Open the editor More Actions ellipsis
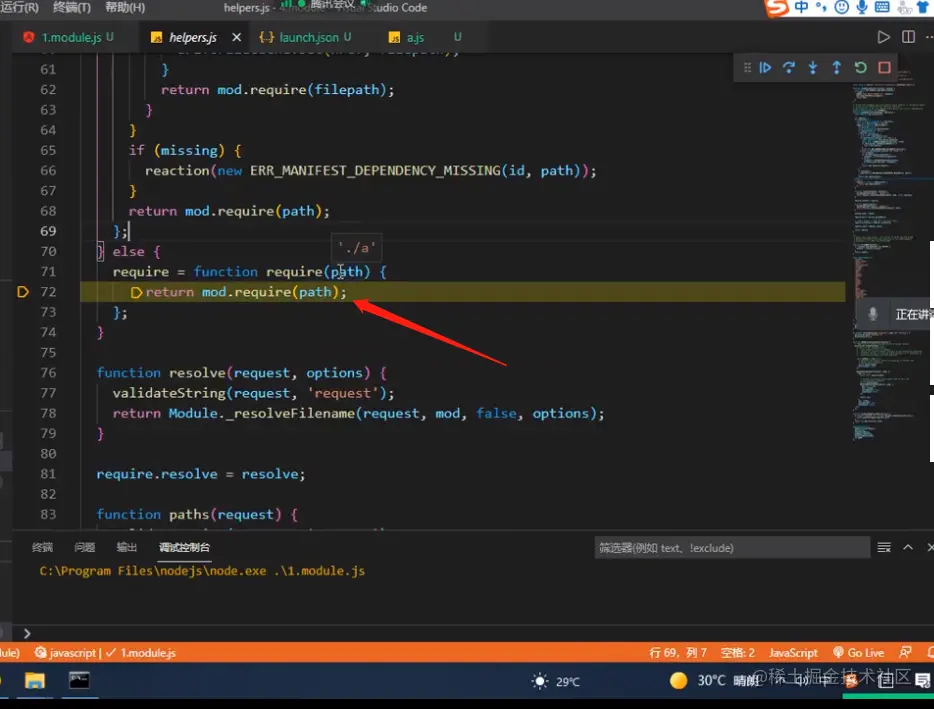This screenshot has width=934, height=709. coord(929,37)
